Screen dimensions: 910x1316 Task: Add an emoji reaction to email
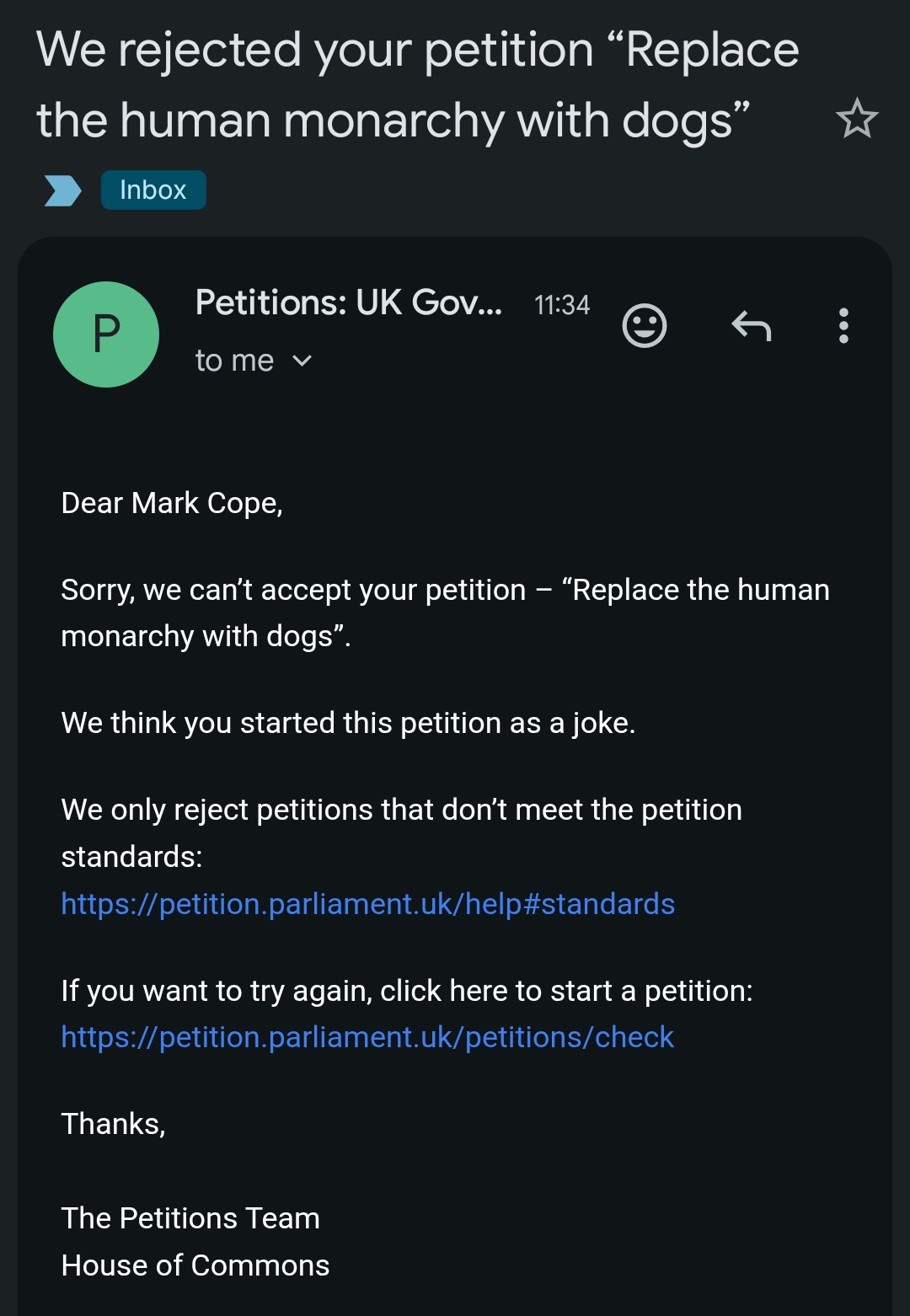pos(645,326)
